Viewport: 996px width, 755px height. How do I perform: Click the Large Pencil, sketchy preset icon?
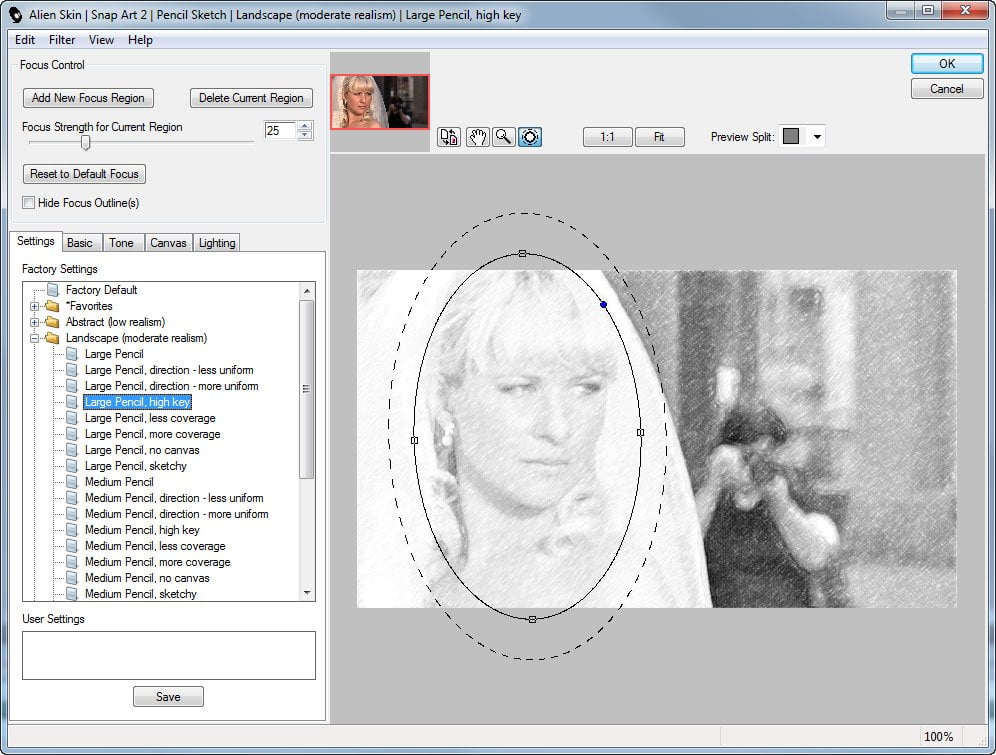coord(72,466)
